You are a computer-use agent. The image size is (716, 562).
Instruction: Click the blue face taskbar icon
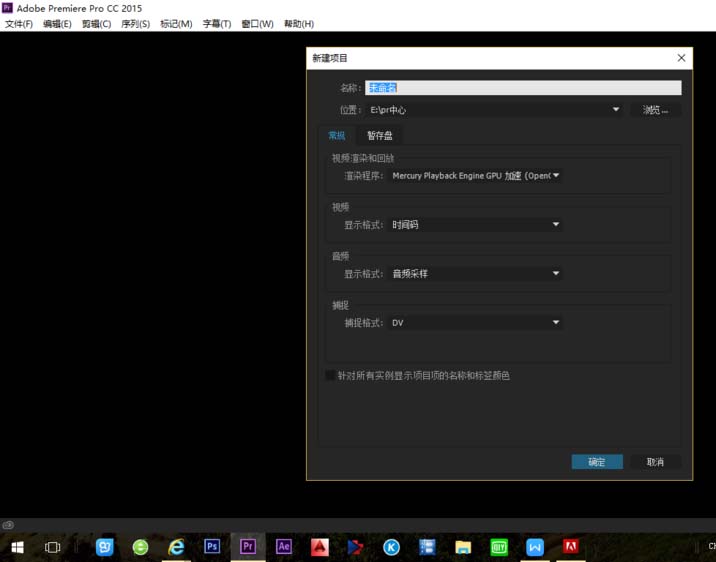(x=105, y=546)
